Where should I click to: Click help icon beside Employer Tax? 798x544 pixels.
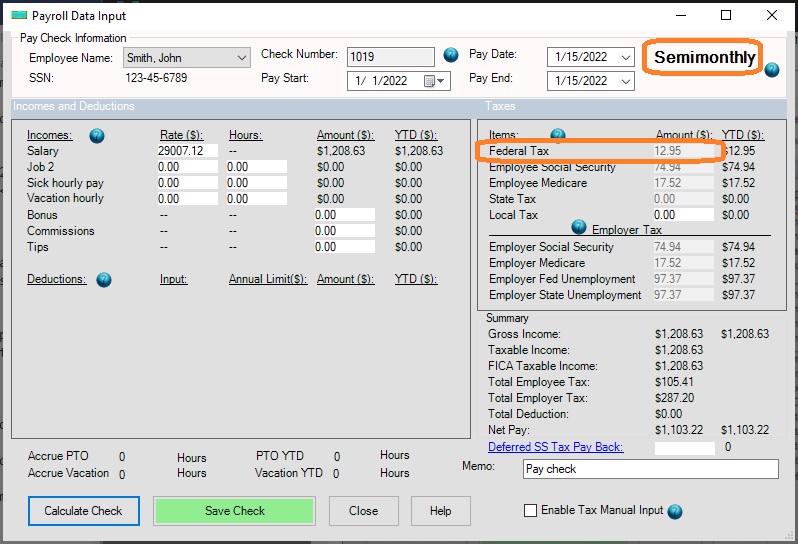(579, 228)
